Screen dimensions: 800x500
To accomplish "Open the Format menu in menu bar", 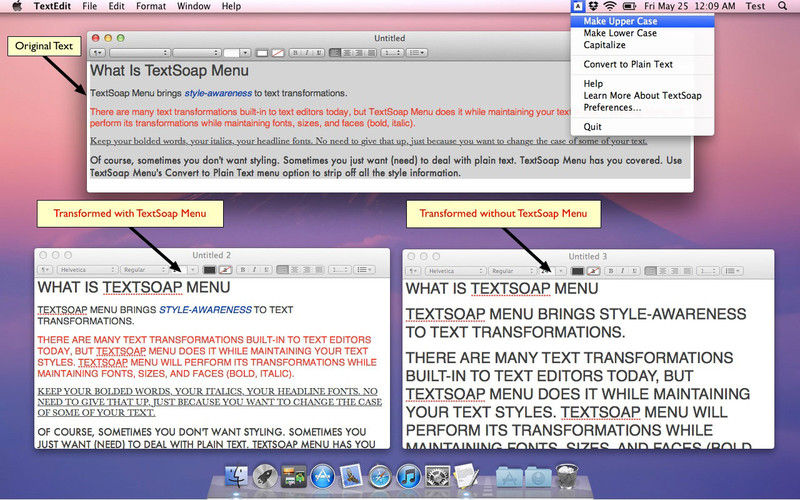I will pos(151,6).
